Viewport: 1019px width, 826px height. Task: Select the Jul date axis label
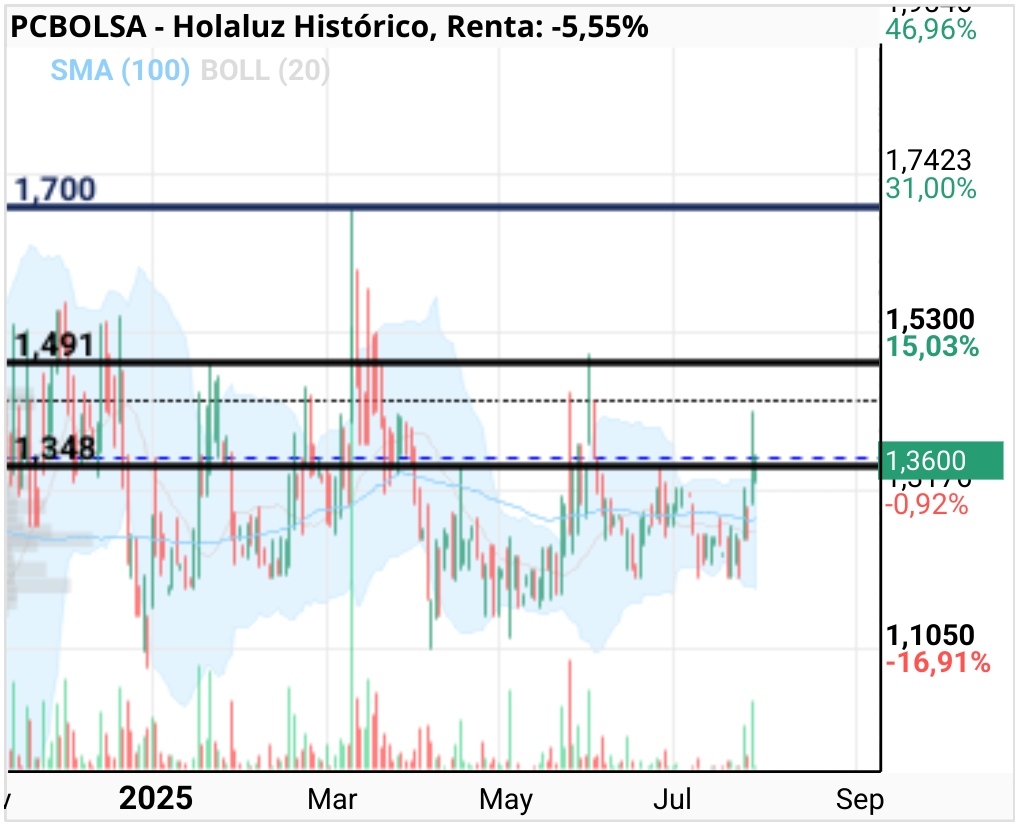pos(673,799)
